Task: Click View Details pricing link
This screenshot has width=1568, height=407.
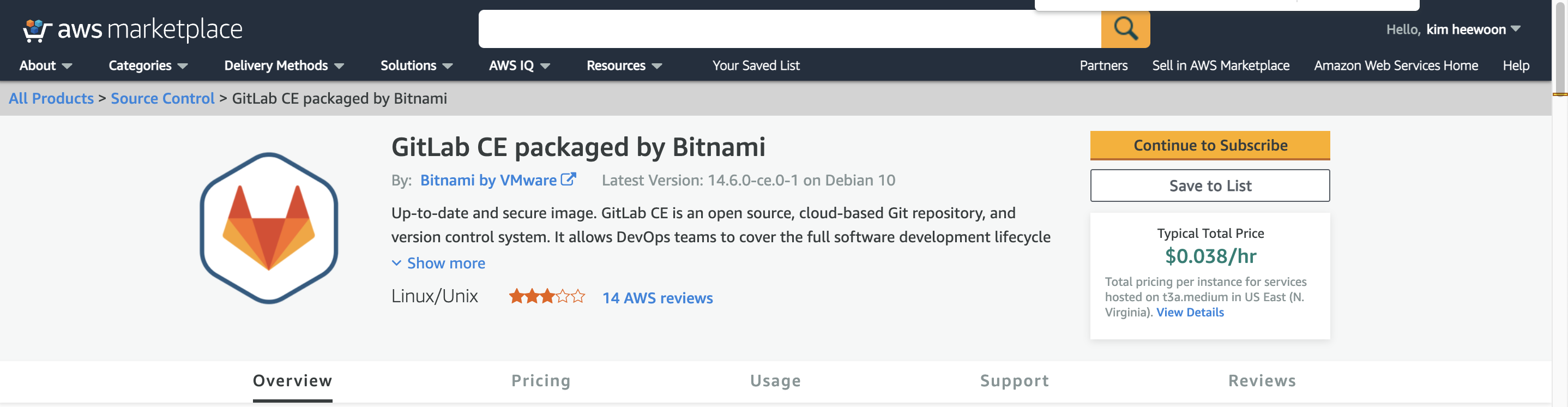Action: click(x=1190, y=313)
